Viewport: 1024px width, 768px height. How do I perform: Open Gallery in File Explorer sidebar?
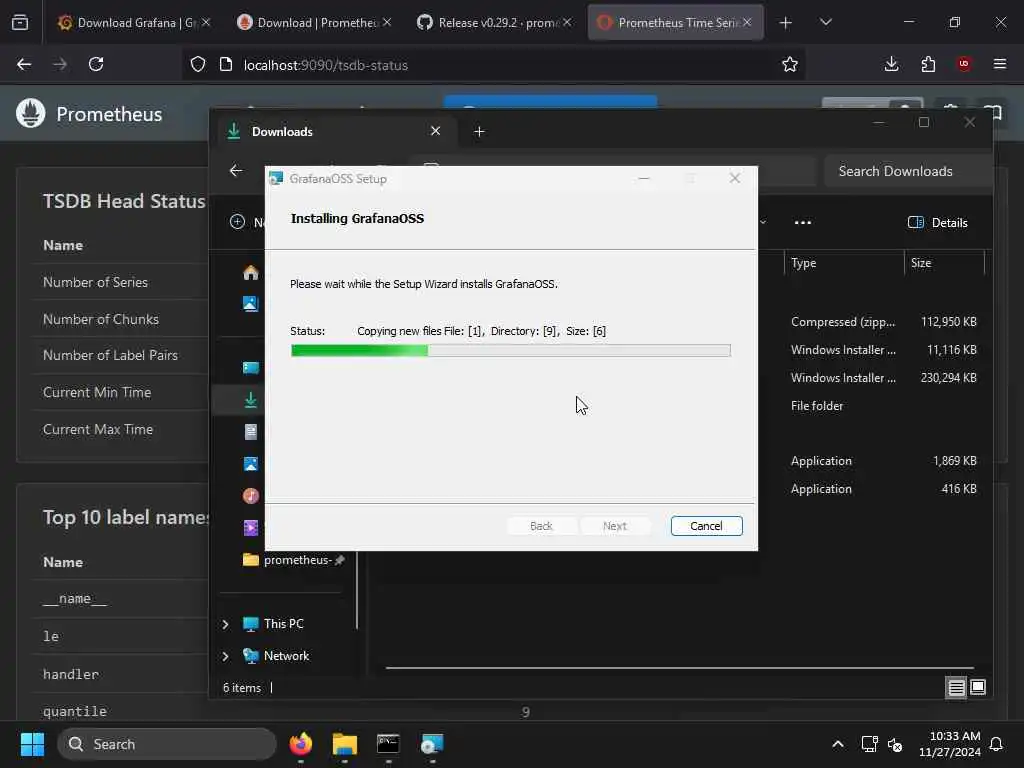pos(251,304)
